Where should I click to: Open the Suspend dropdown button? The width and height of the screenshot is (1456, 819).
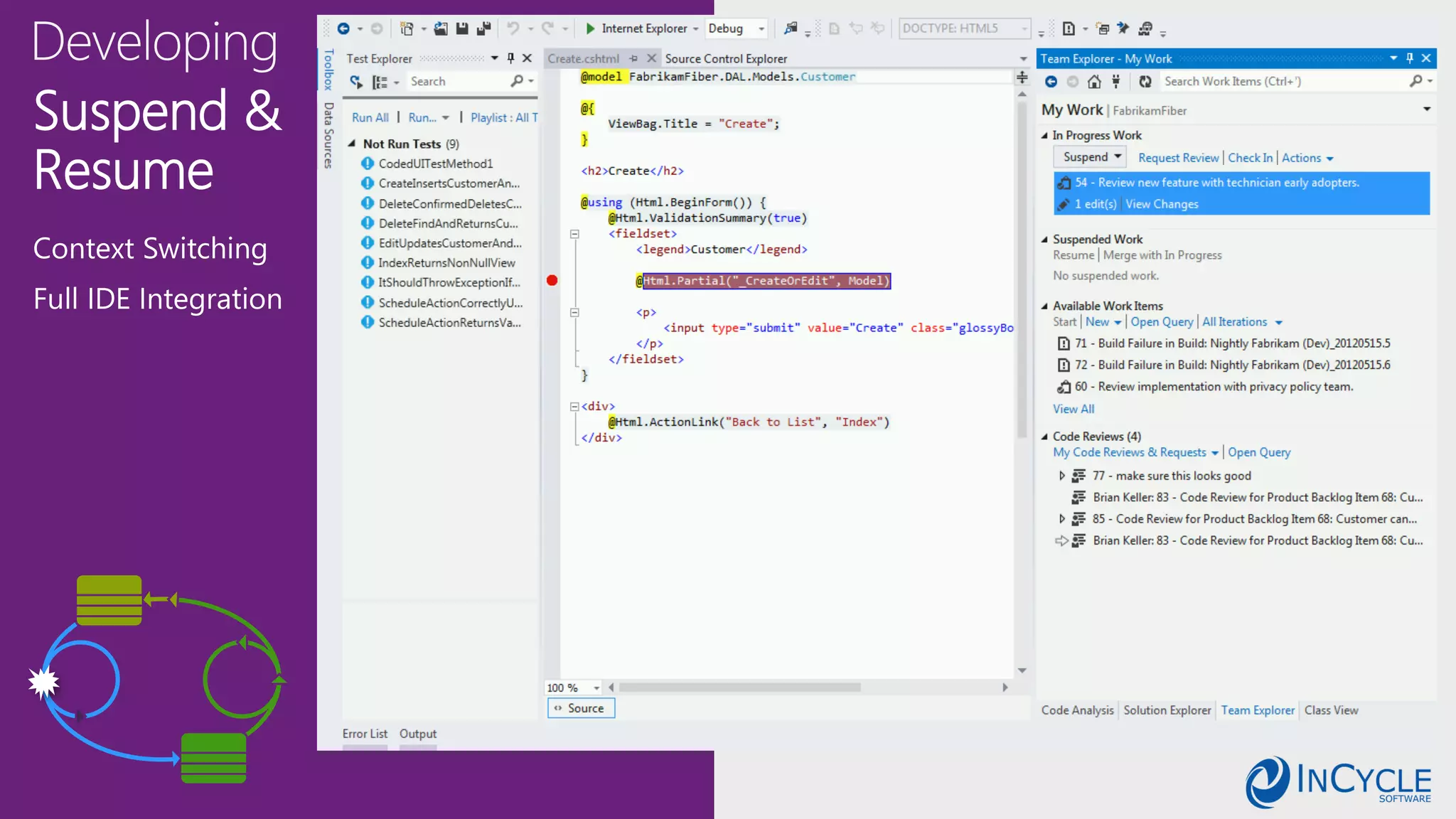click(x=1088, y=157)
